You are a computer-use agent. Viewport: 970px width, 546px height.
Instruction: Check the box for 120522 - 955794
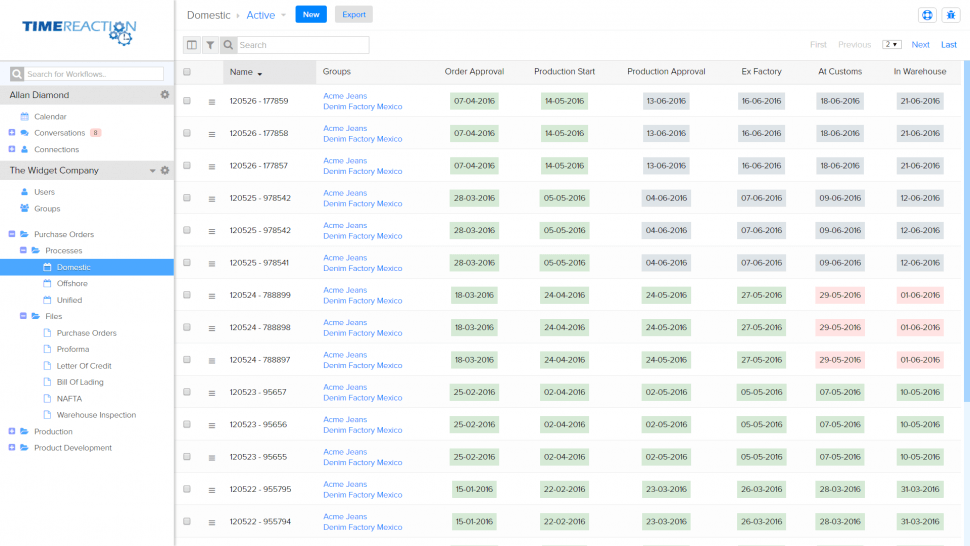[187, 521]
